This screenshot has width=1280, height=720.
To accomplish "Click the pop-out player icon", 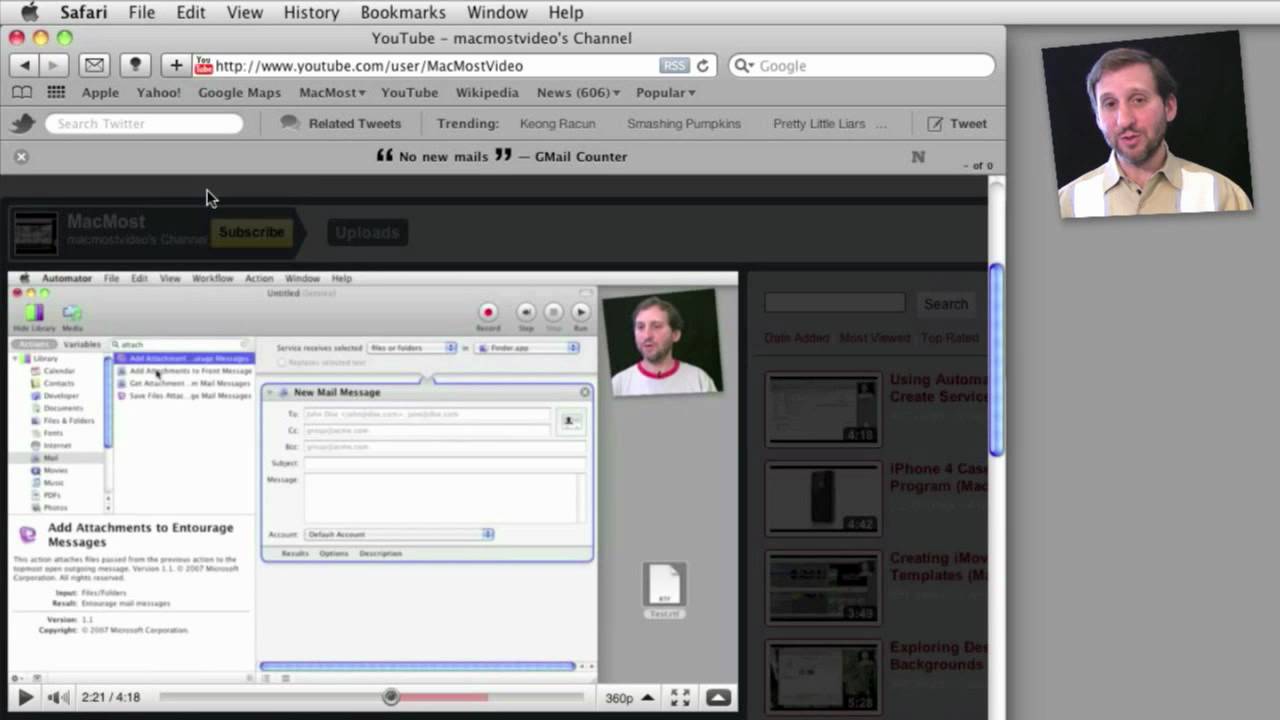I will click(x=718, y=698).
